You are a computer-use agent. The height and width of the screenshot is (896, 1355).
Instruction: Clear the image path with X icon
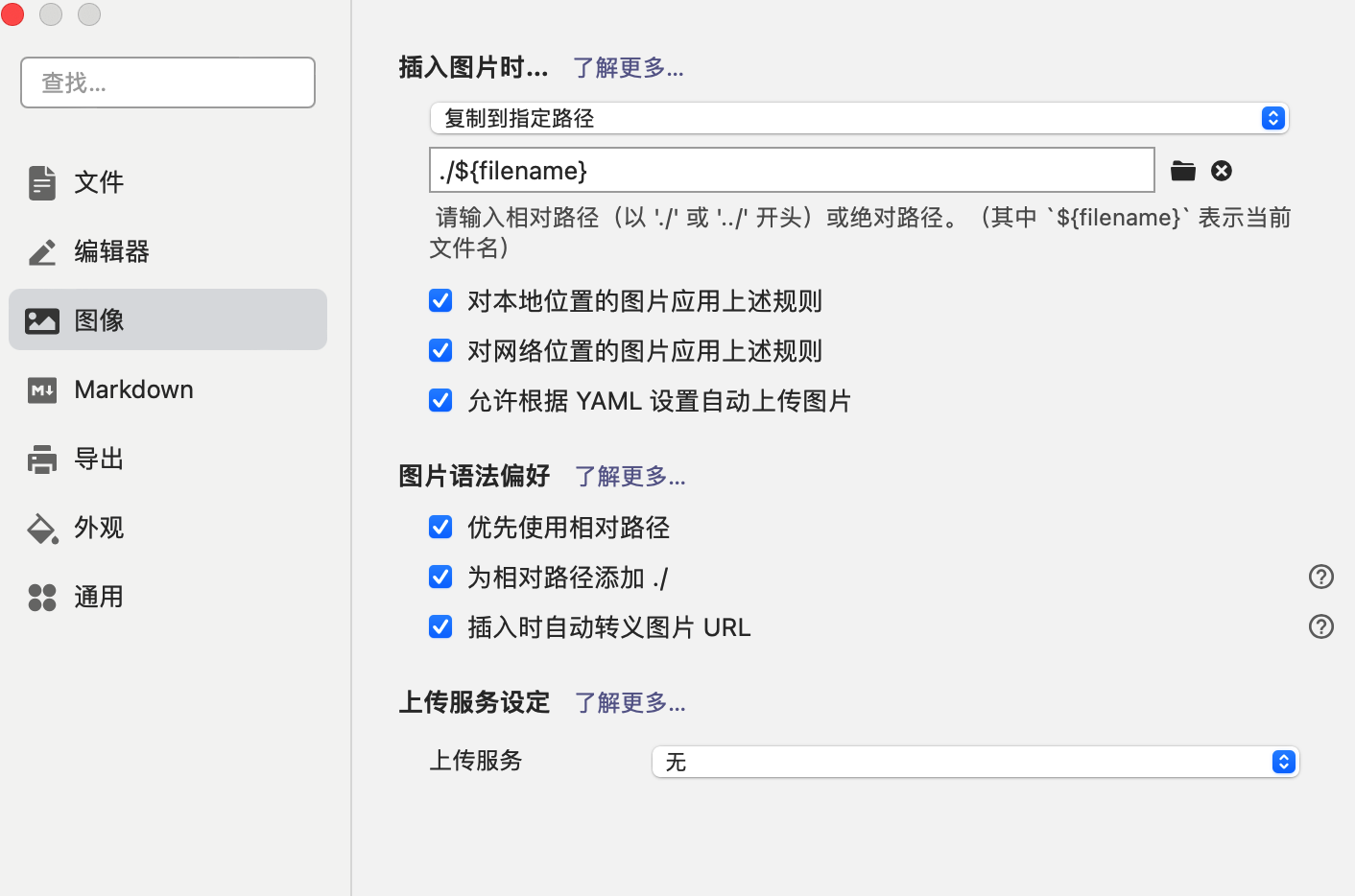(1222, 171)
